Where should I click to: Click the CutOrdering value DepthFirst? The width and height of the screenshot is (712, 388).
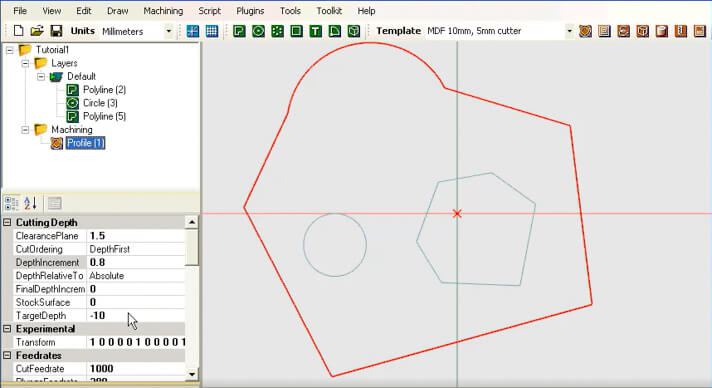click(136, 249)
